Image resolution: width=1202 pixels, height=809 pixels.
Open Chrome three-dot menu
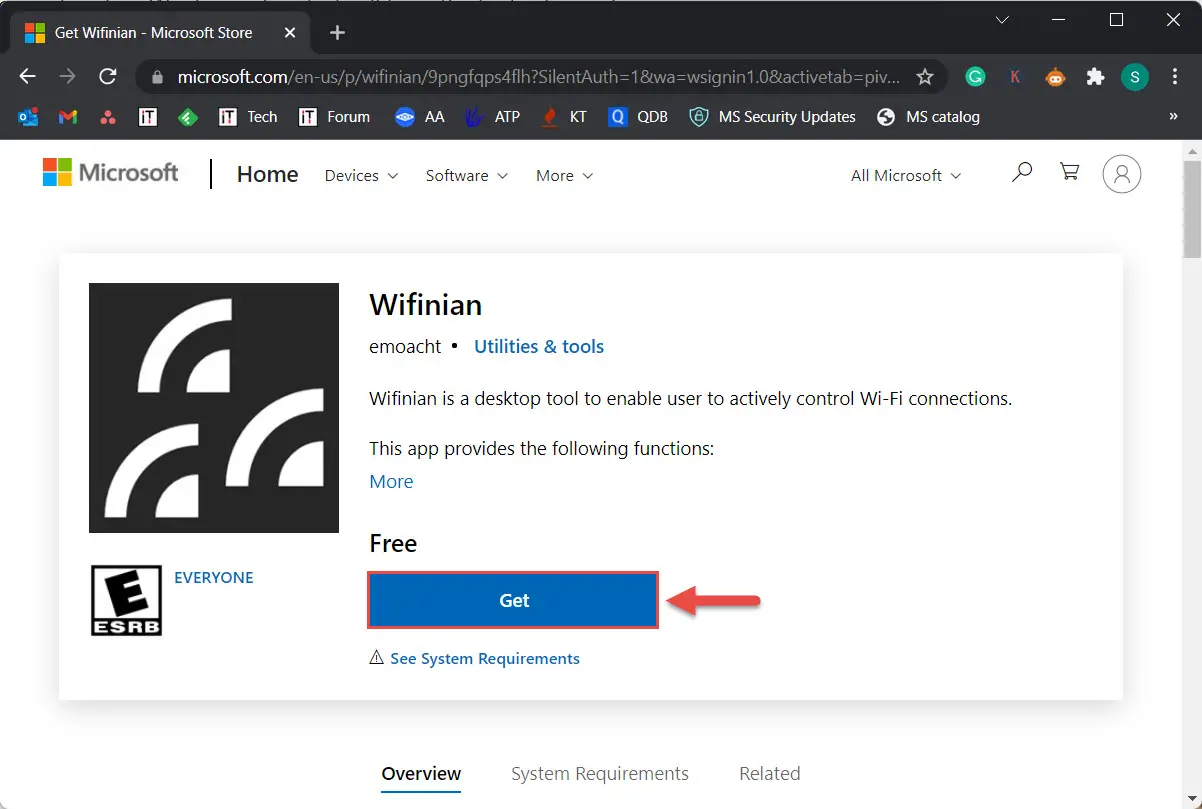[x=1175, y=77]
